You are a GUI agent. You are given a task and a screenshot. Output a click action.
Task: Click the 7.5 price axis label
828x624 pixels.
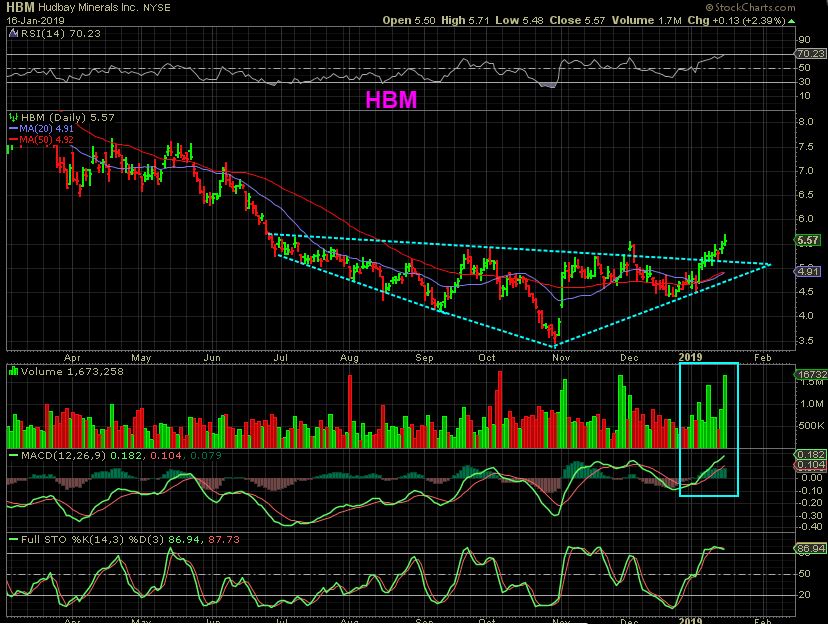(806, 146)
